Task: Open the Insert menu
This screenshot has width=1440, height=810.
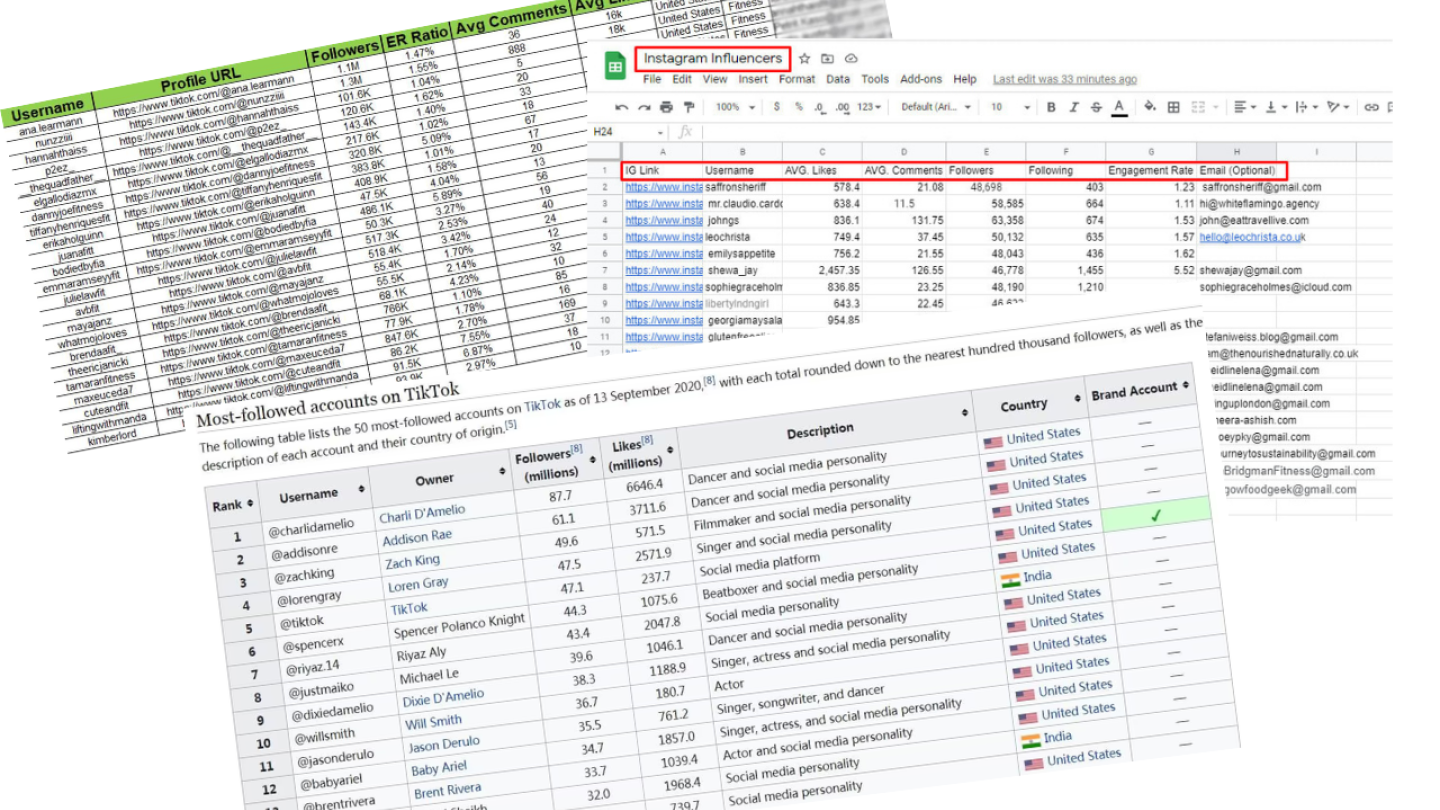Action: (753, 79)
